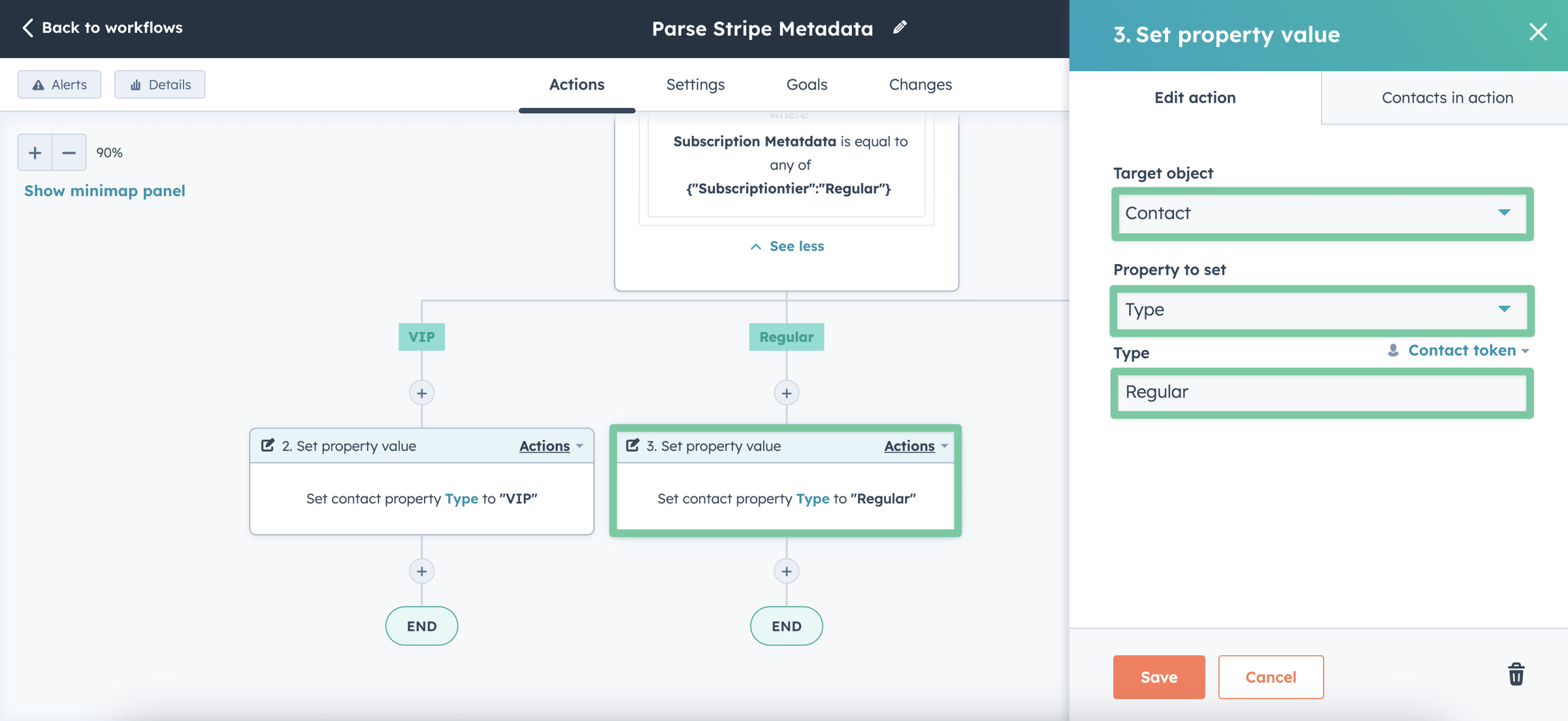
Task: Collapse the filter details with See less
Action: pyautogui.click(x=787, y=246)
